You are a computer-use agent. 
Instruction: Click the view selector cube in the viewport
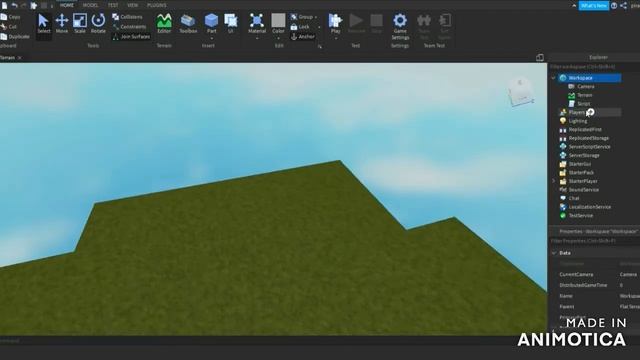(x=521, y=92)
